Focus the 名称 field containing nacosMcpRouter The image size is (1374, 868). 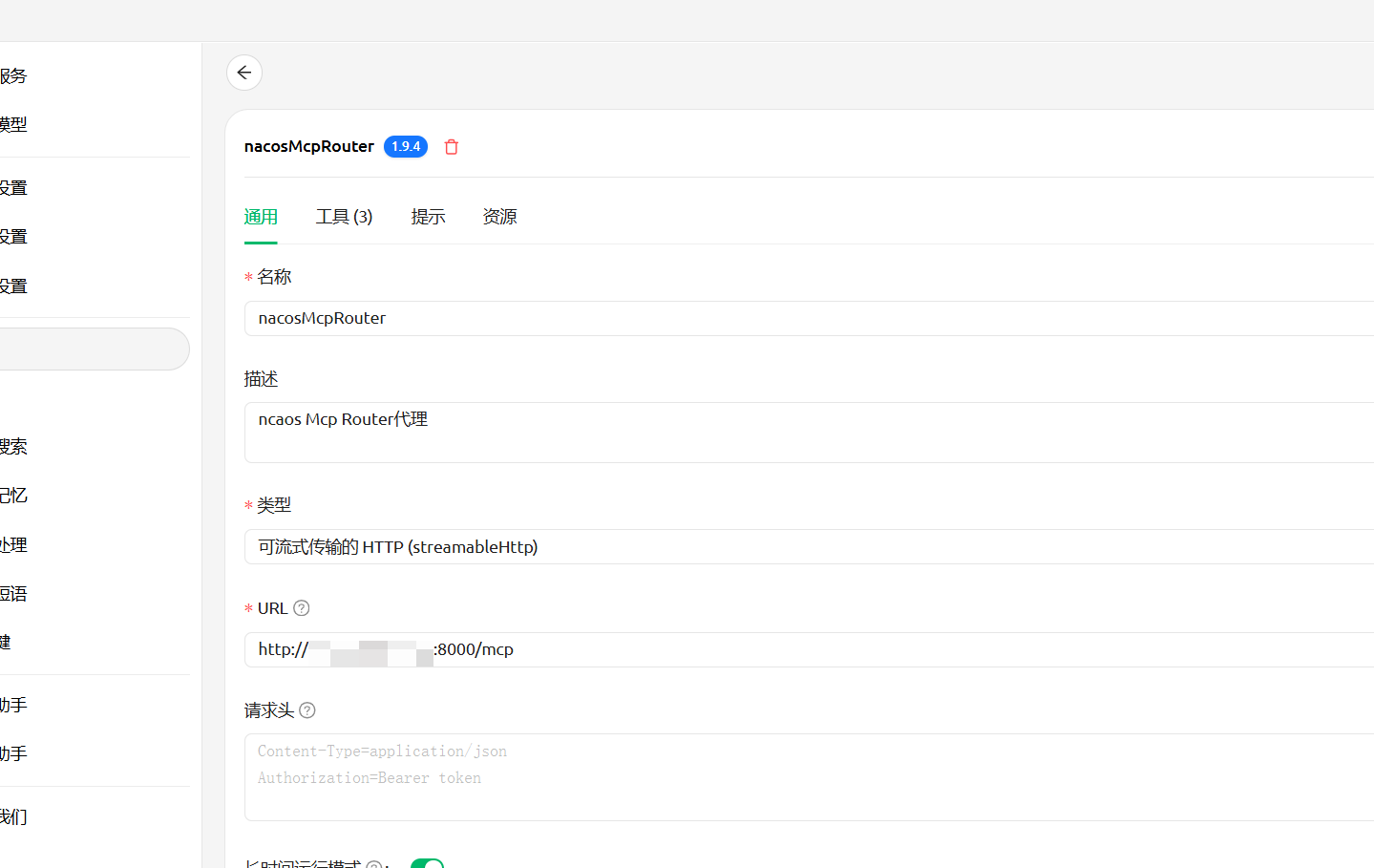click(x=809, y=318)
